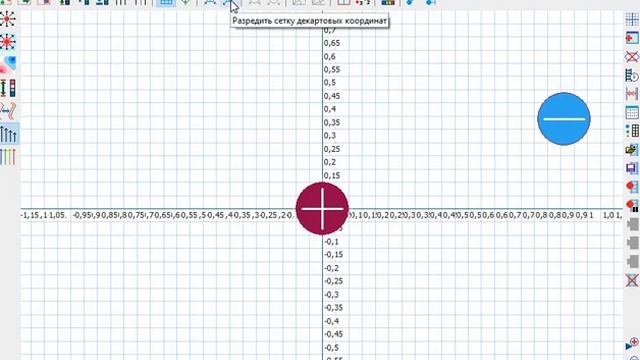This screenshot has height=360, width=640.
Task: Select the blue negative charge circle
Action: tap(564, 119)
